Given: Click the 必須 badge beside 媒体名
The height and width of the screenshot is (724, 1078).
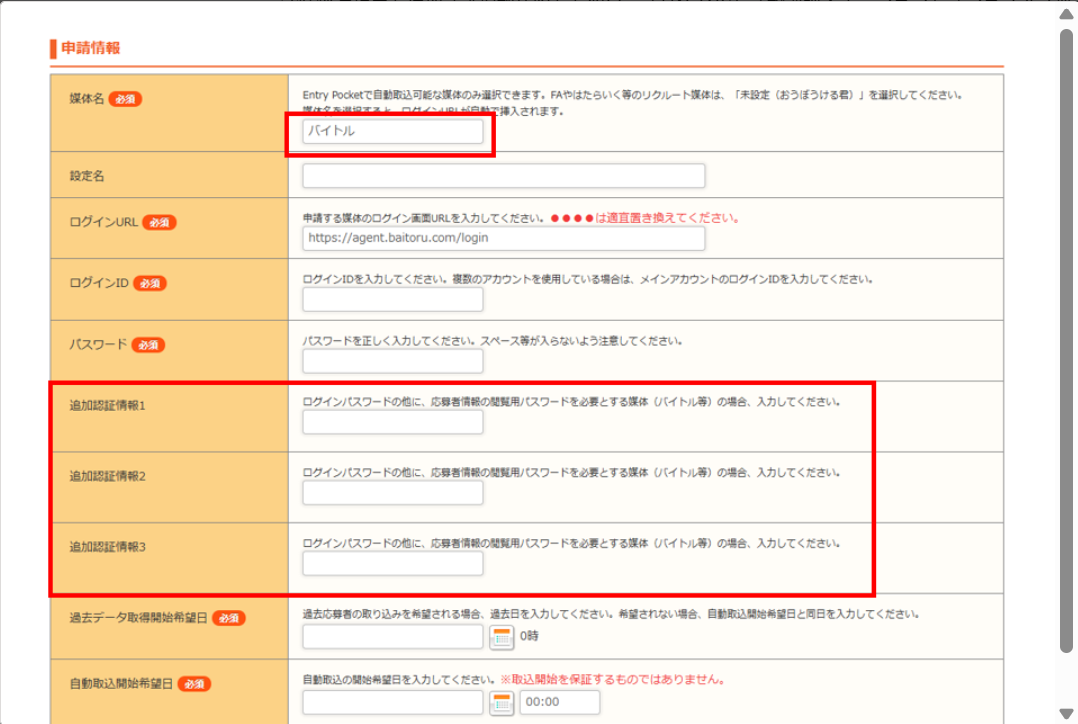Looking at the screenshot, I should 125,99.
